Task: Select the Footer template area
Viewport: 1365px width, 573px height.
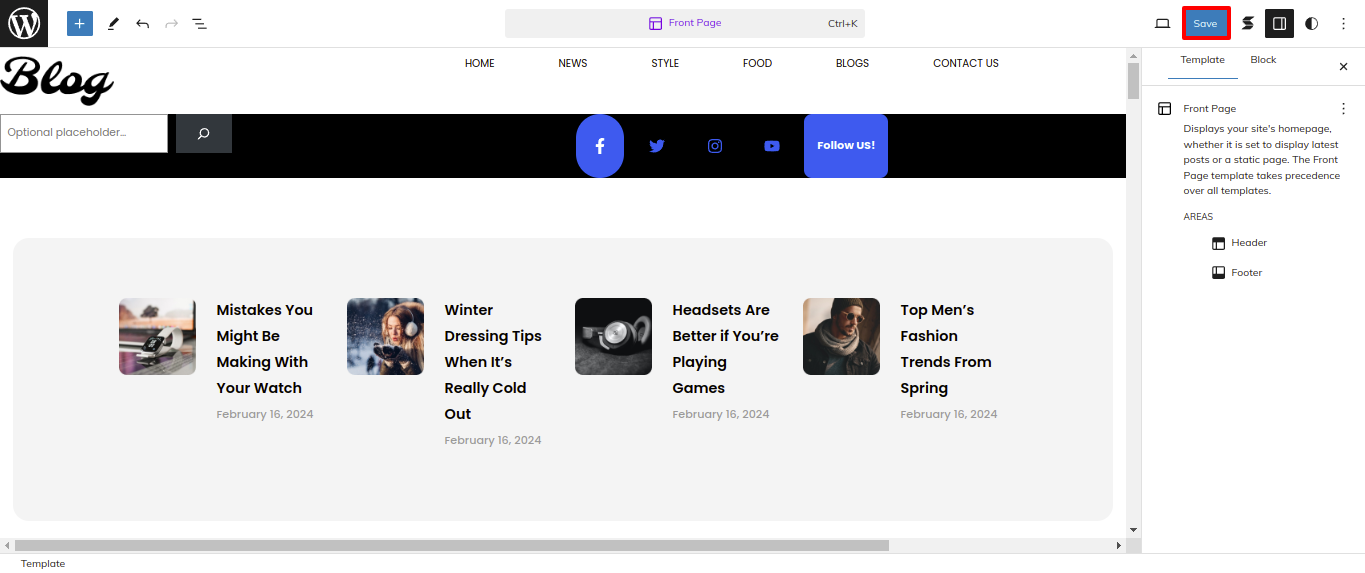Action: 1246,273
